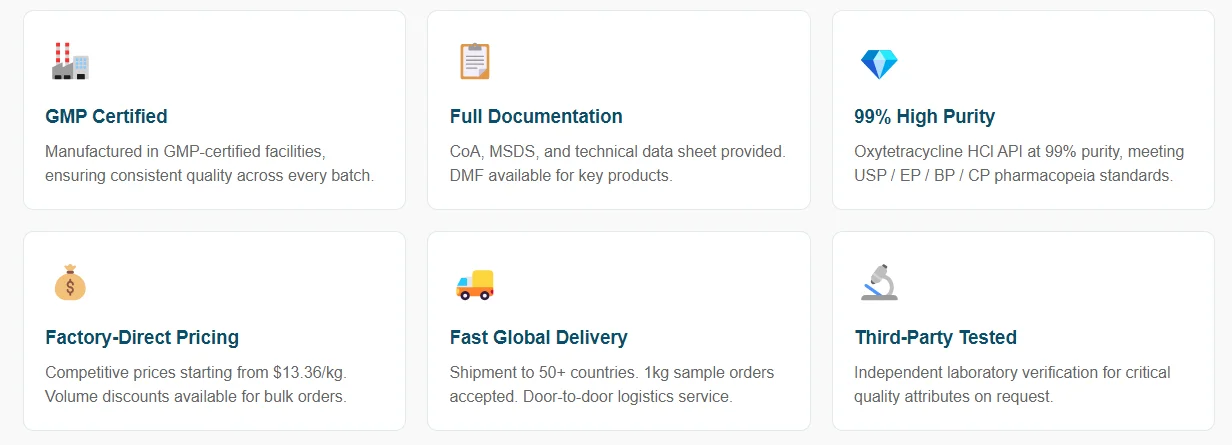Select the Full Documentation heading
The image size is (1232, 445).
[536, 117]
